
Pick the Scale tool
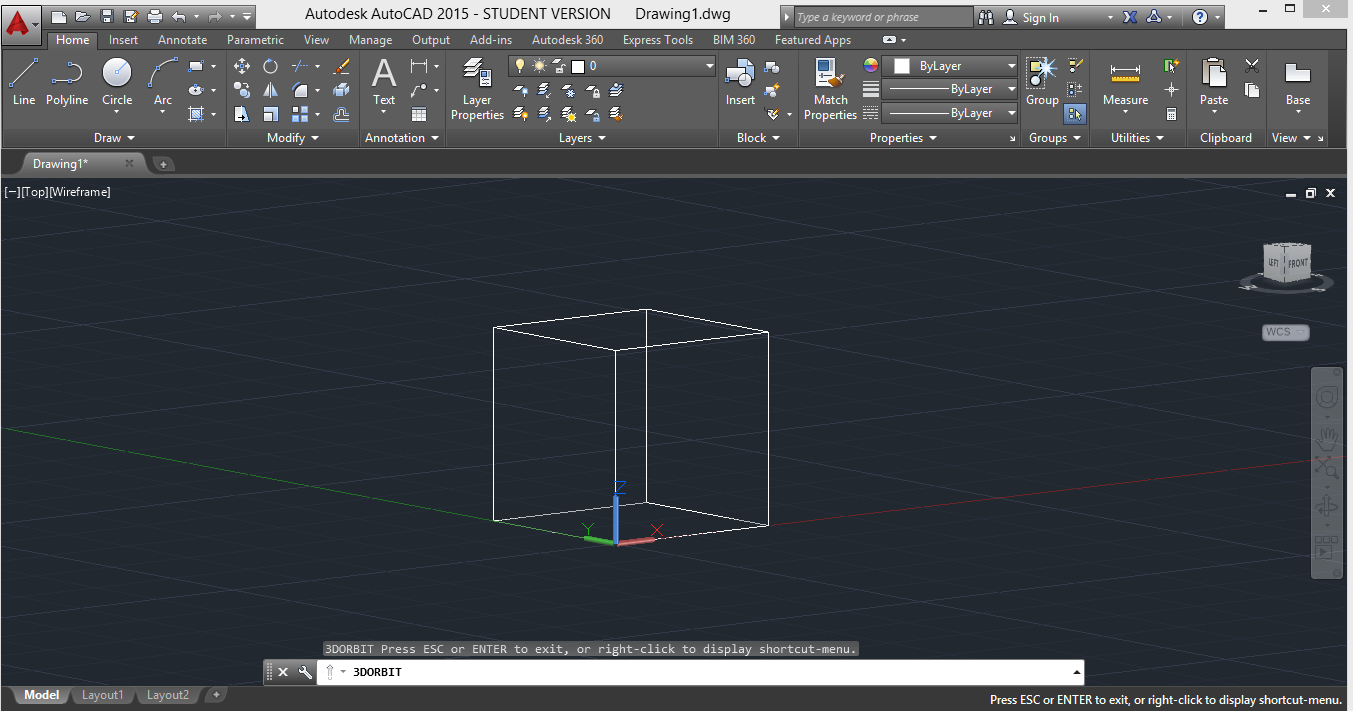[270, 114]
